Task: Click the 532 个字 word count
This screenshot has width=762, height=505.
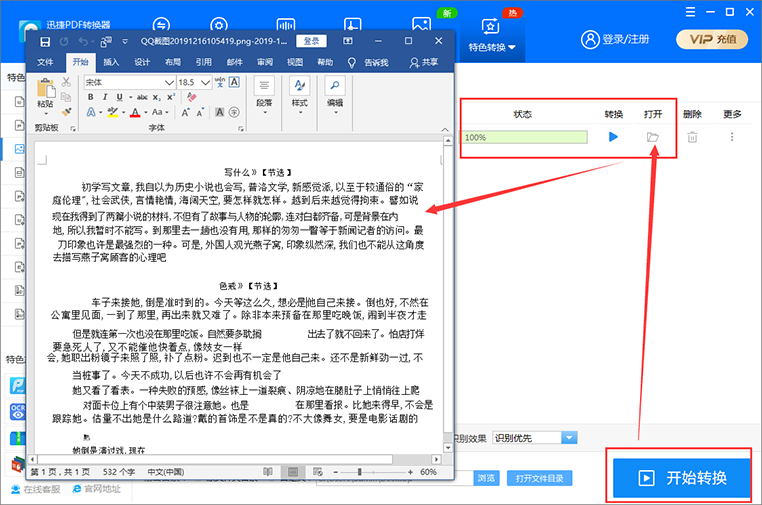Action: click(x=119, y=472)
